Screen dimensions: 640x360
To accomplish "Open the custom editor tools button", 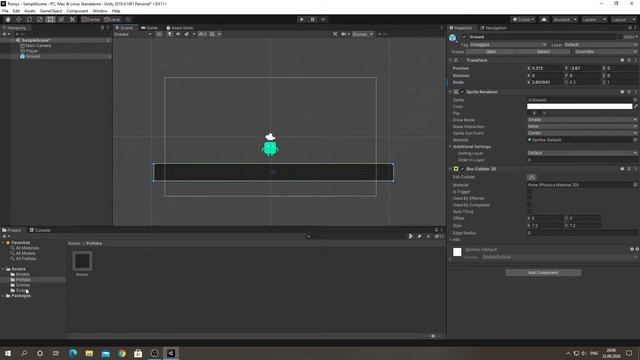I will pyautogui.click(x=72, y=19).
